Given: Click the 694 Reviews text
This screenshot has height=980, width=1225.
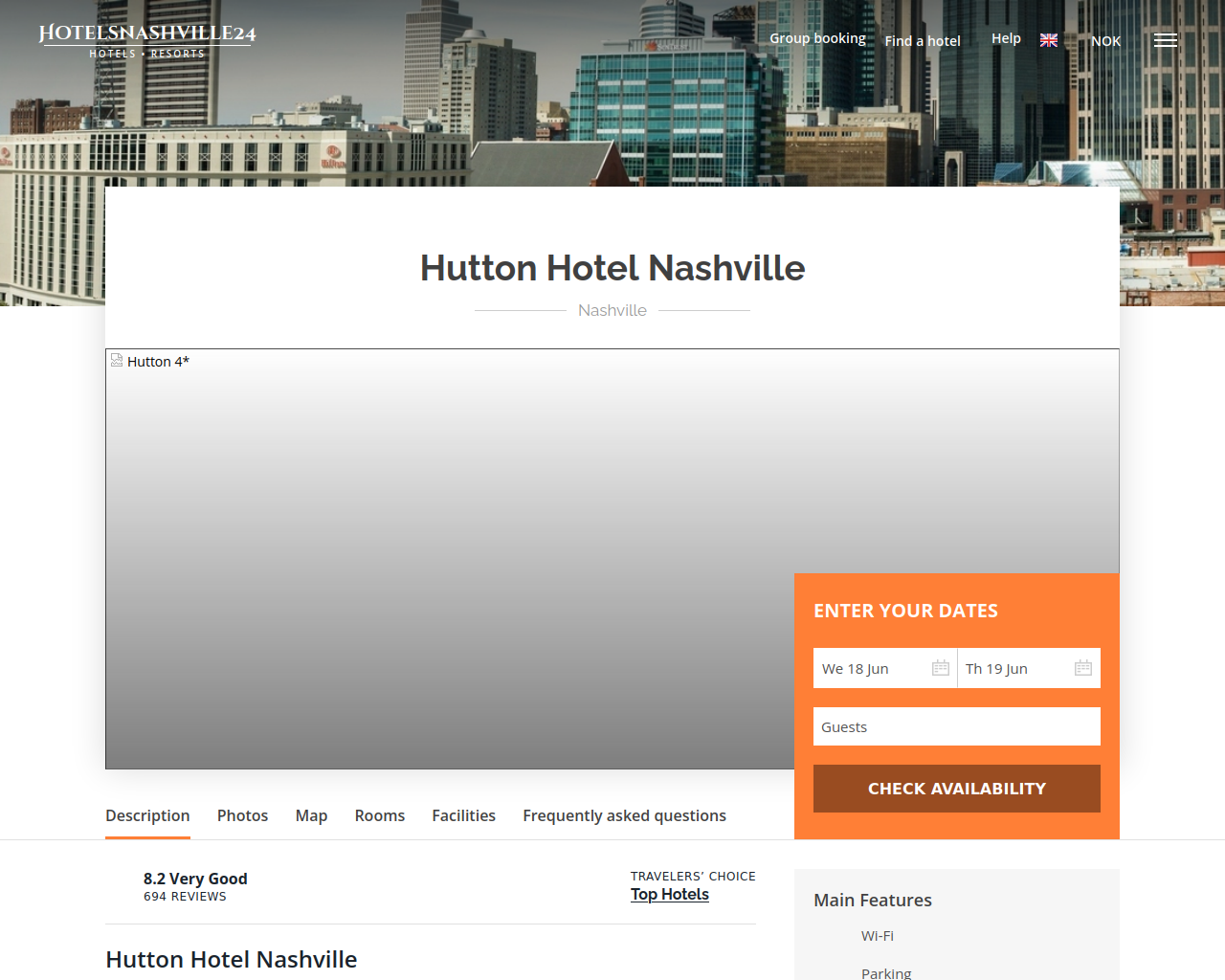Looking at the screenshot, I should tap(185, 897).
